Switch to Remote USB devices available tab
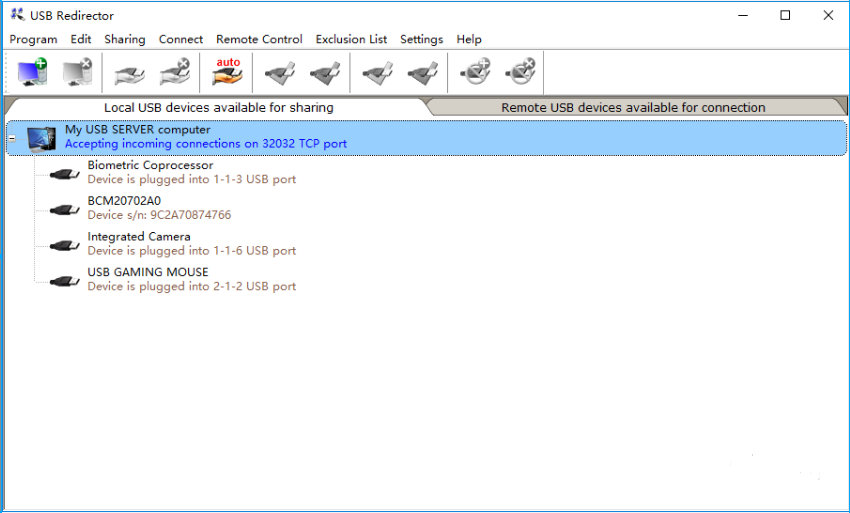The image size is (850, 513). (633, 107)
